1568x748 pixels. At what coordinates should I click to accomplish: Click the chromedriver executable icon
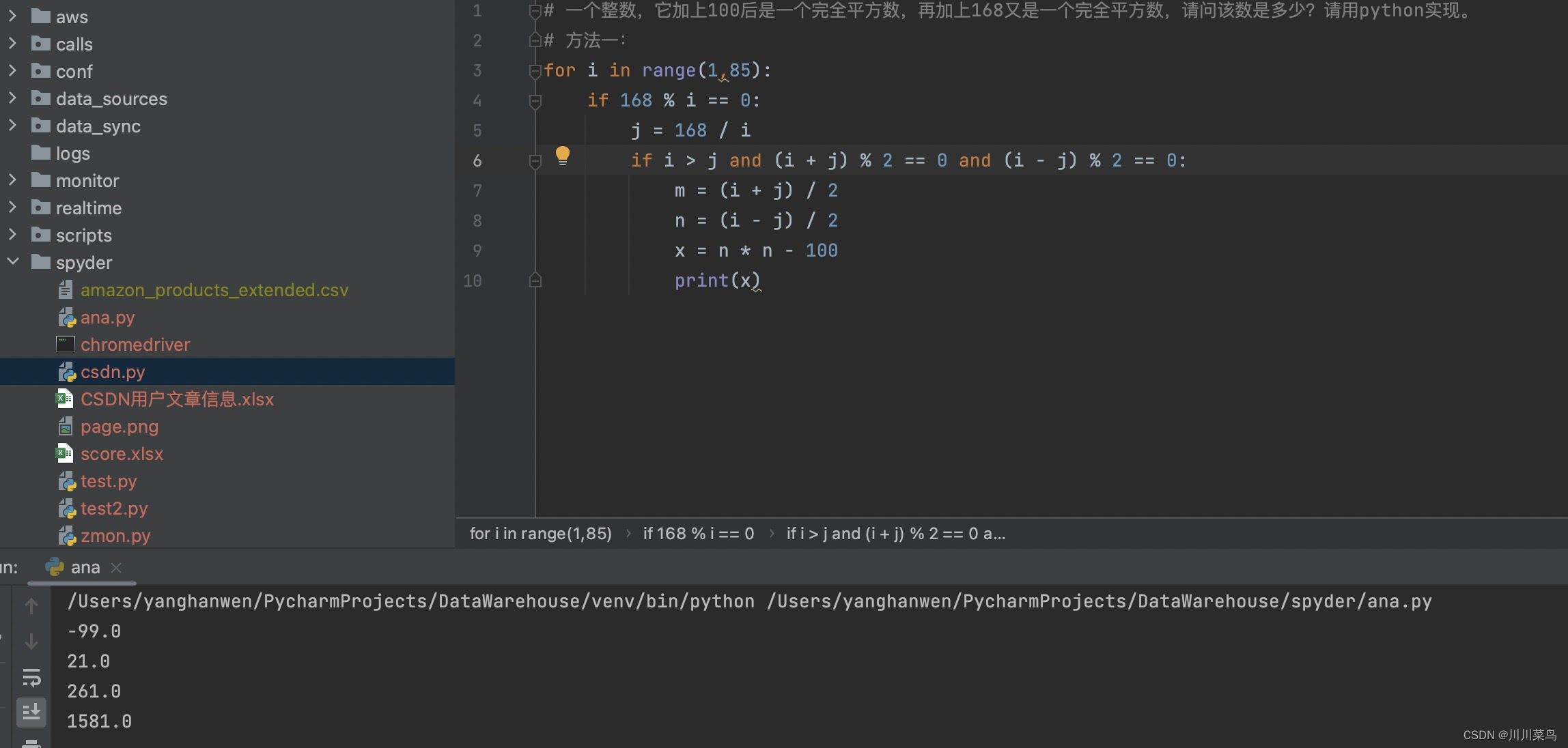click(x=66, y=344)
